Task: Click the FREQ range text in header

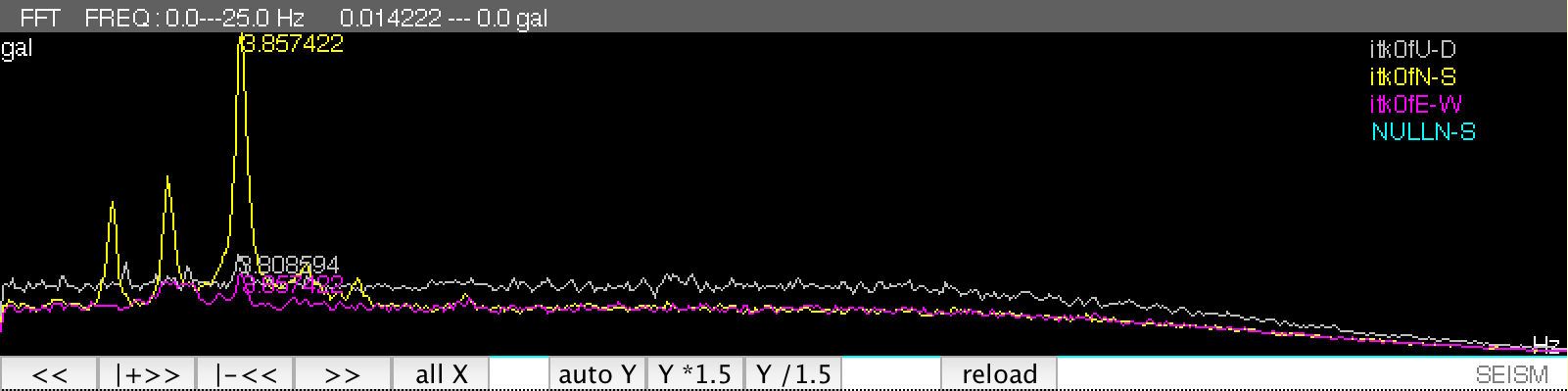Action: point(194,18)
